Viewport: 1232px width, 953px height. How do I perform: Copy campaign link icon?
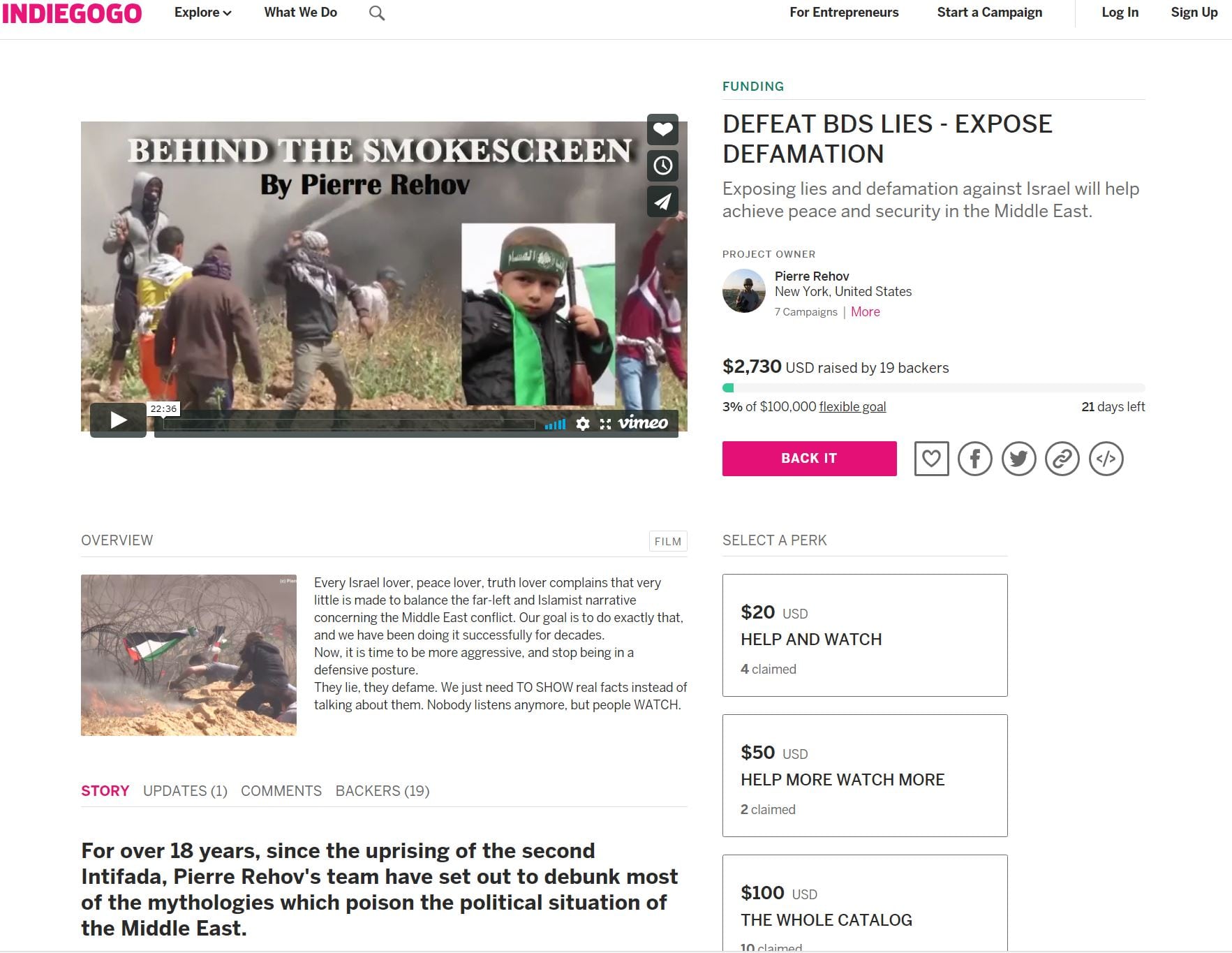click(x=1062, y=459)
